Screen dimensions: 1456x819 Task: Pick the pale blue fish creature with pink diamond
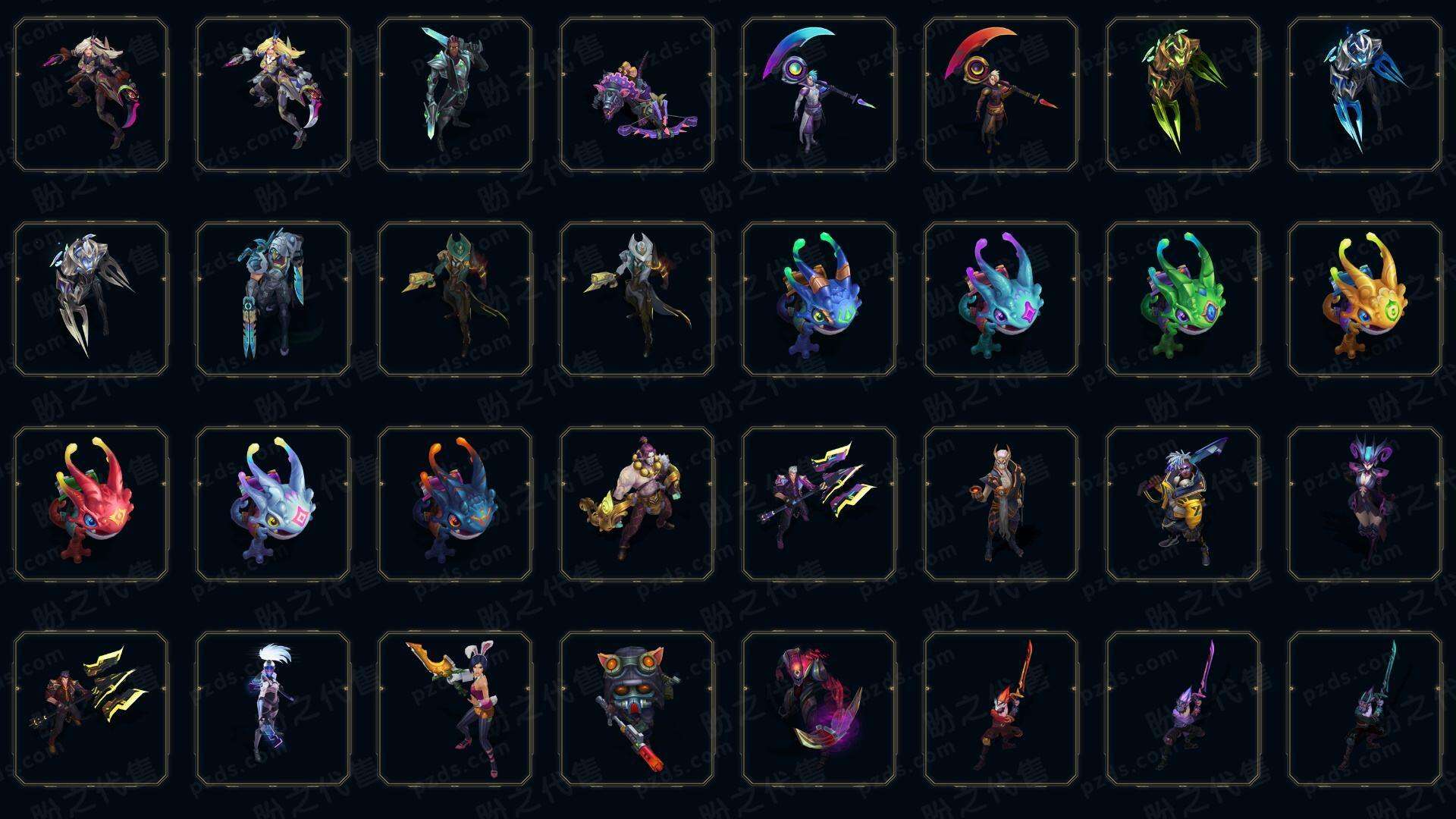pos(273,504)
